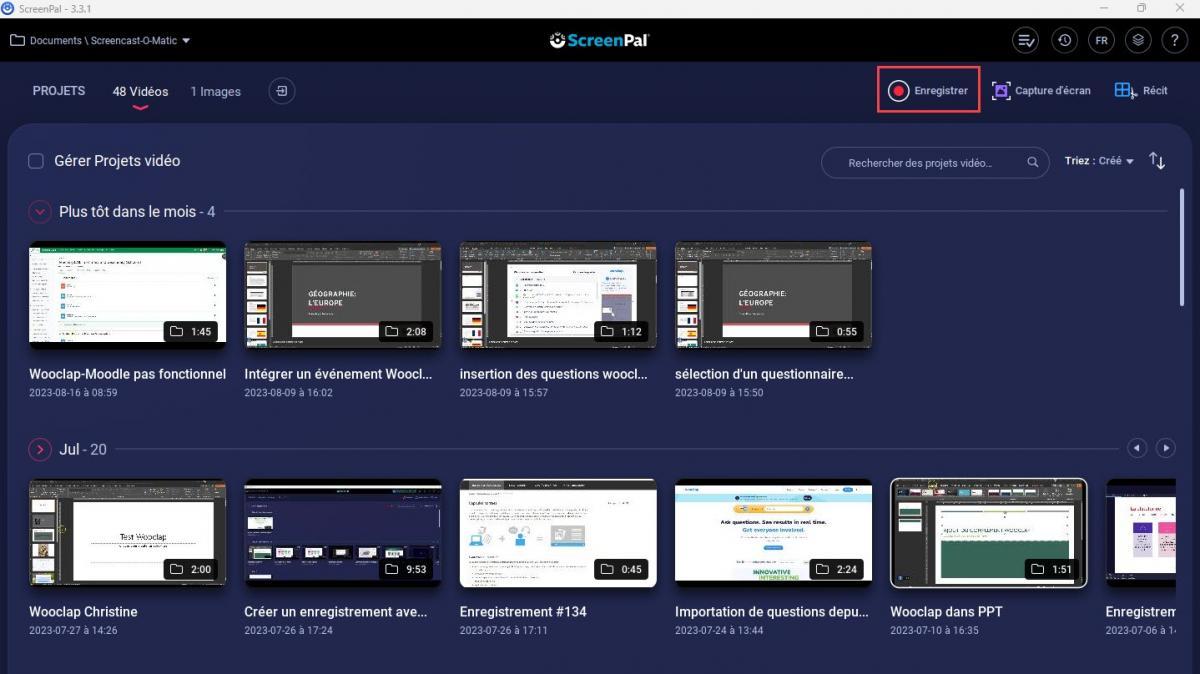1200x674 pixels.
Task: Click the date 2023-07-27 à 14:26
Action: pyautogui.click(x=73, y=630)
